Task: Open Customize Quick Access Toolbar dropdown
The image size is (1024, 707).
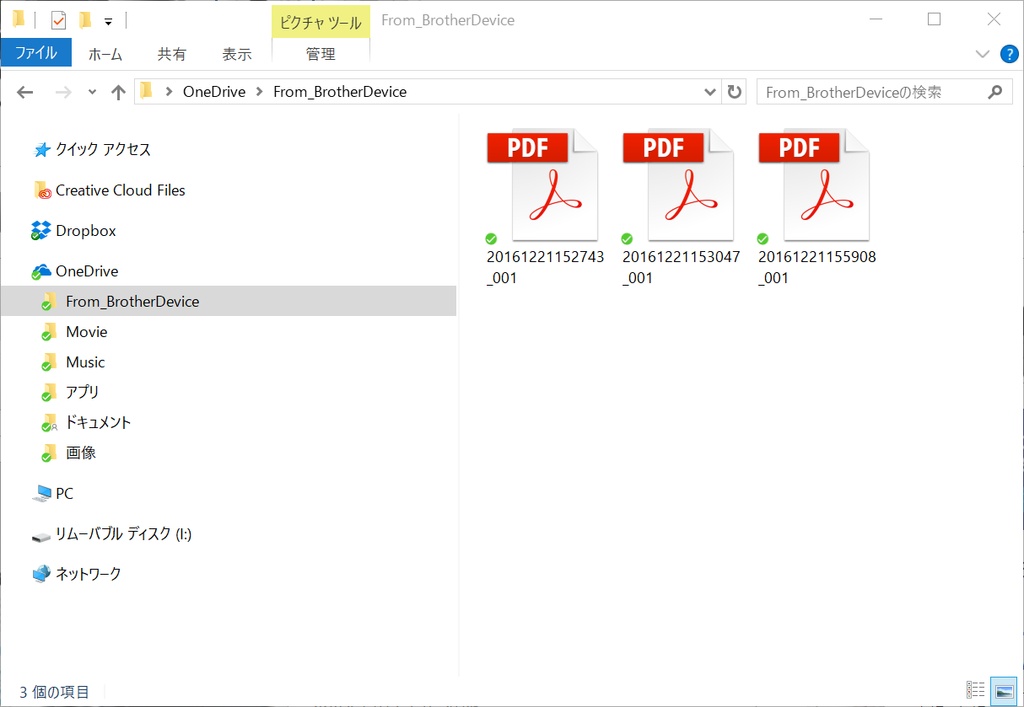Action: pyautogui.click(x=108, y=21)
